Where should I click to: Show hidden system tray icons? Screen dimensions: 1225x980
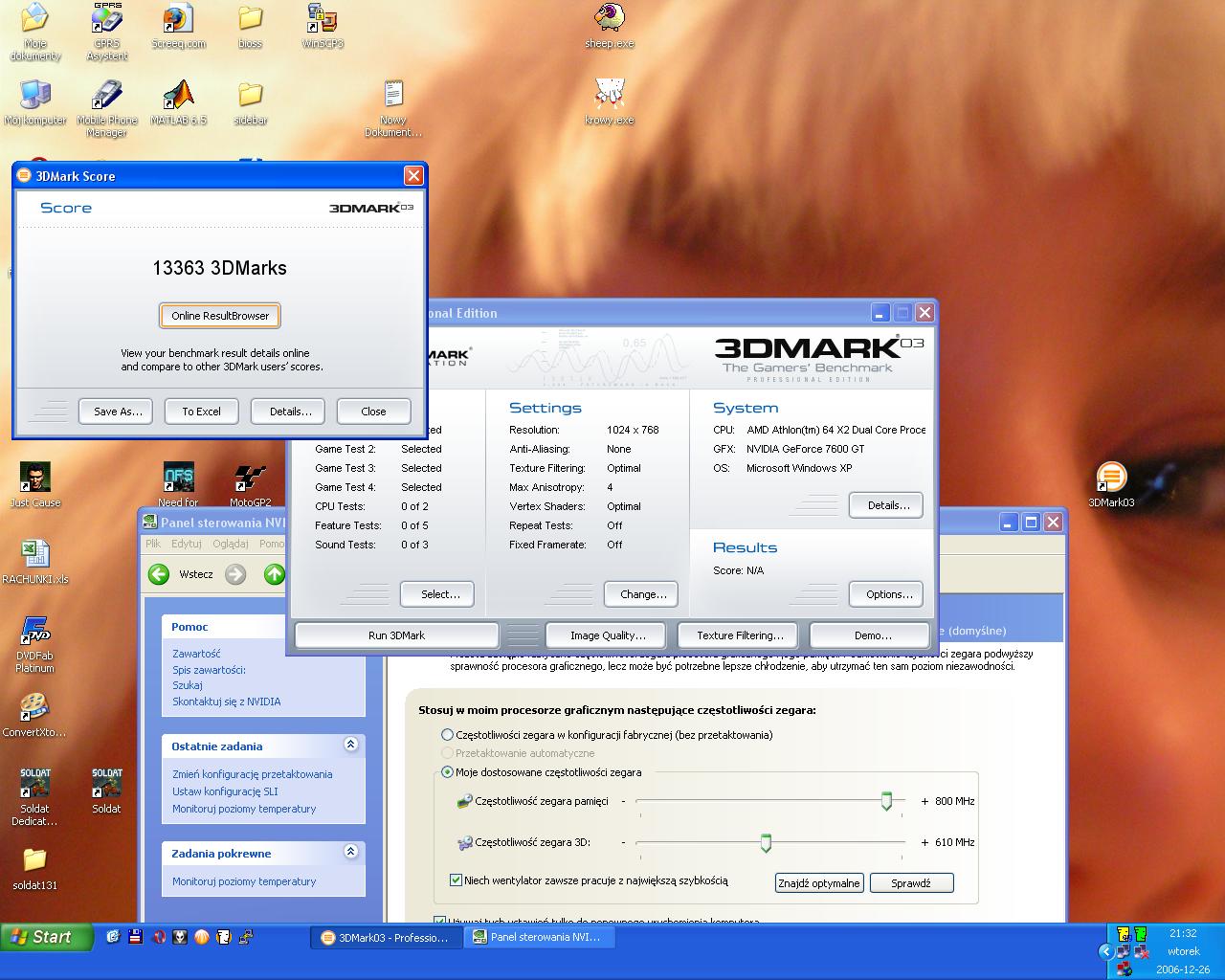pyautogui.click(x=1106, y=951)
